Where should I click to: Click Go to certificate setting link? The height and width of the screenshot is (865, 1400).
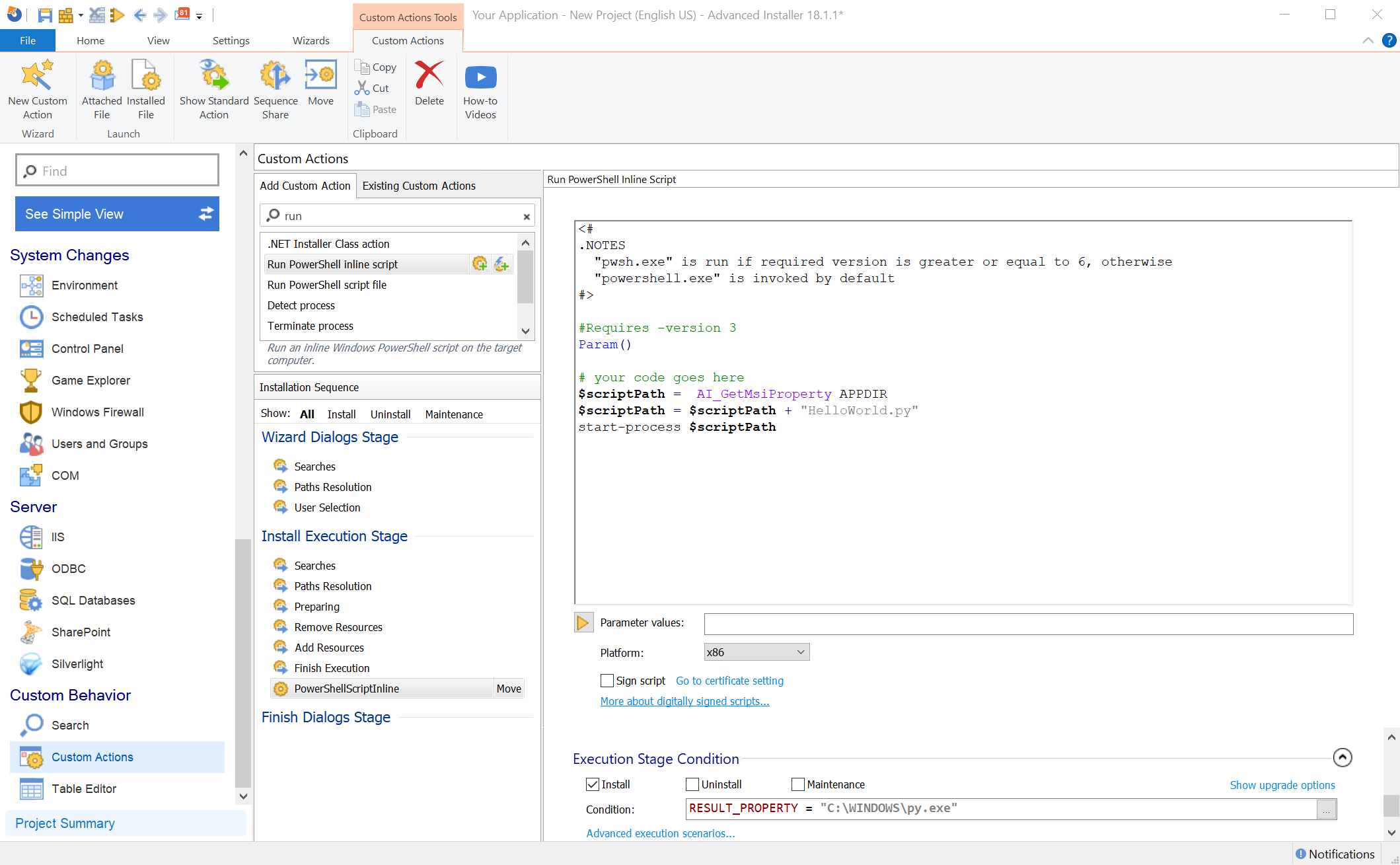click(730, 681)
